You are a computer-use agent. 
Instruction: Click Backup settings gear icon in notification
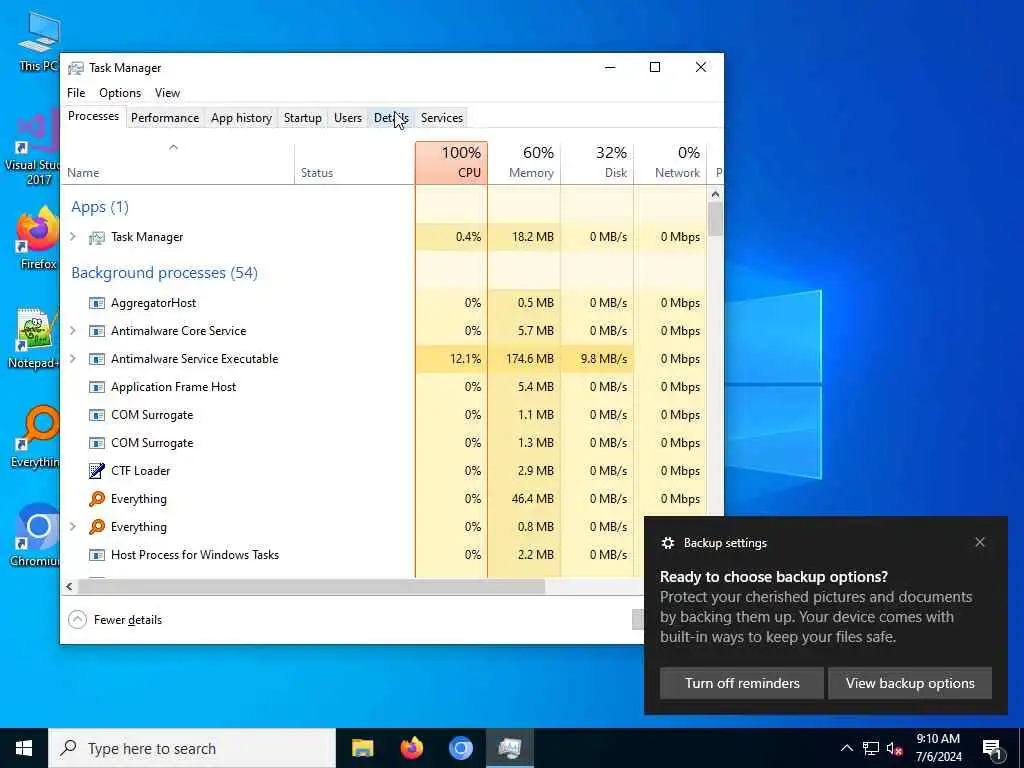(x=667, y=543)
